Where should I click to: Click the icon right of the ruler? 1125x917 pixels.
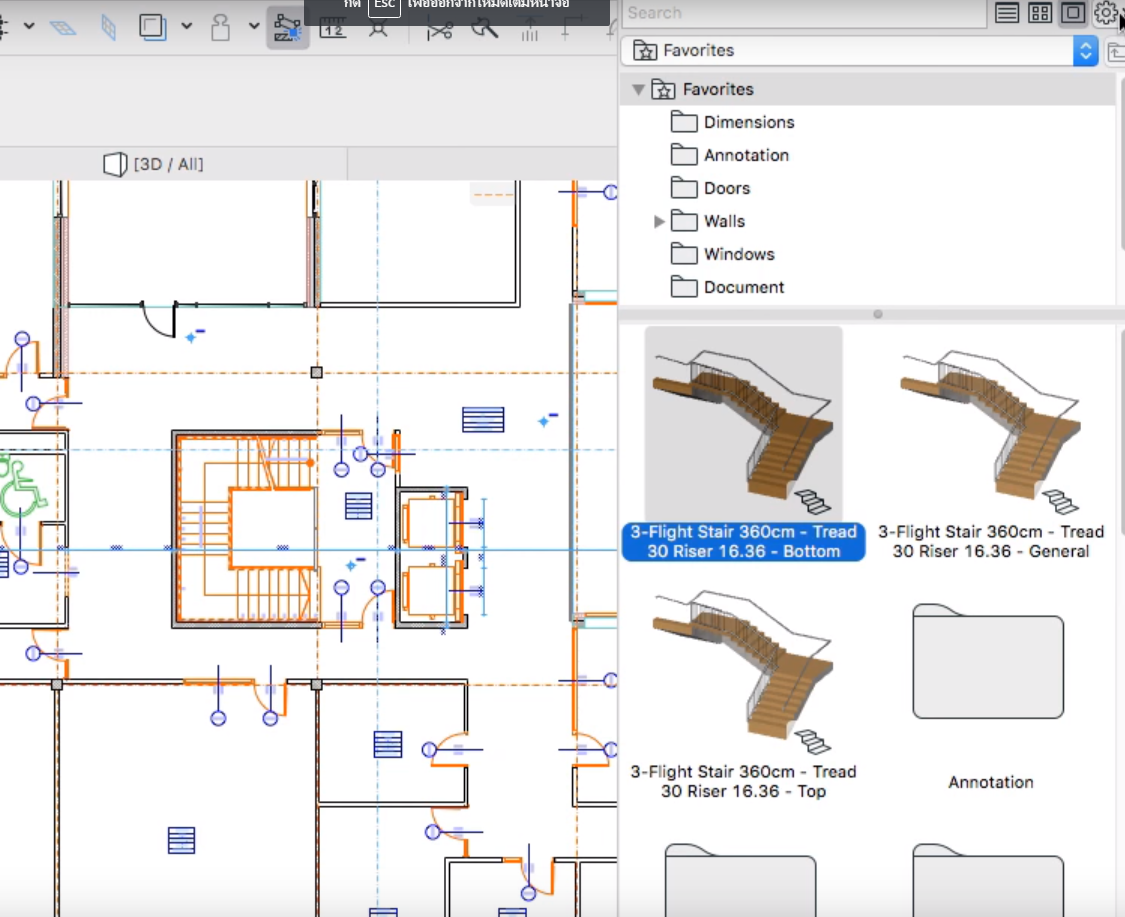pos(378,29)
